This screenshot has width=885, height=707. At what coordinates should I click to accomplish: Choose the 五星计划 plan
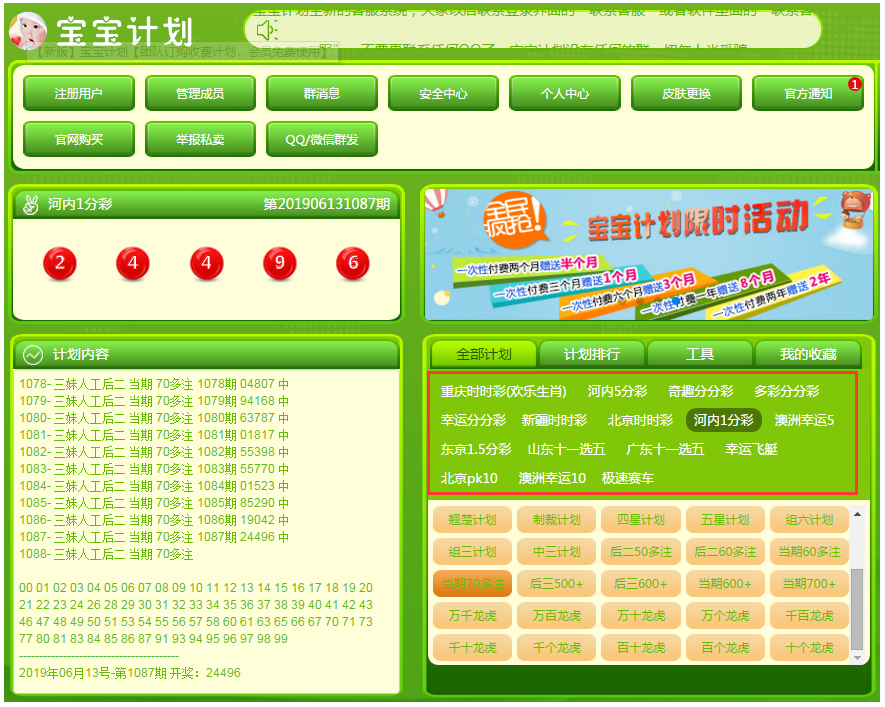(x=724, y=520)
